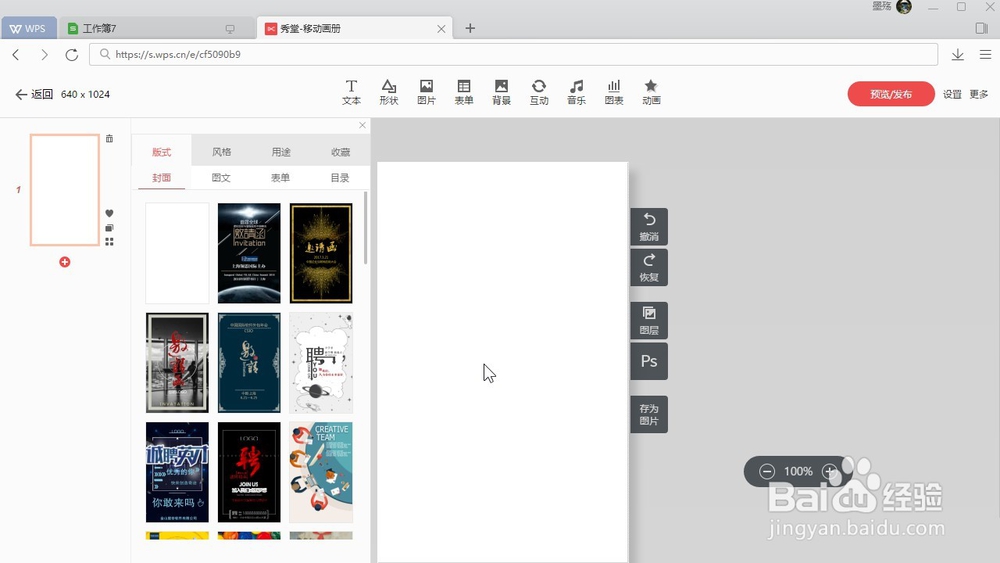This screenshot has width=1000, height=563.
Task: Select the 诚聘英才 blue template
Action: 177,472
